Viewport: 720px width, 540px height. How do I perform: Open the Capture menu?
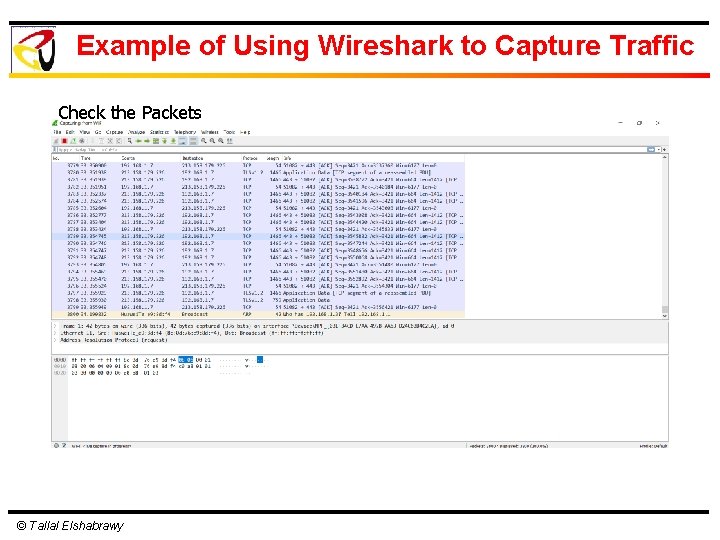[x=114, y=132]
